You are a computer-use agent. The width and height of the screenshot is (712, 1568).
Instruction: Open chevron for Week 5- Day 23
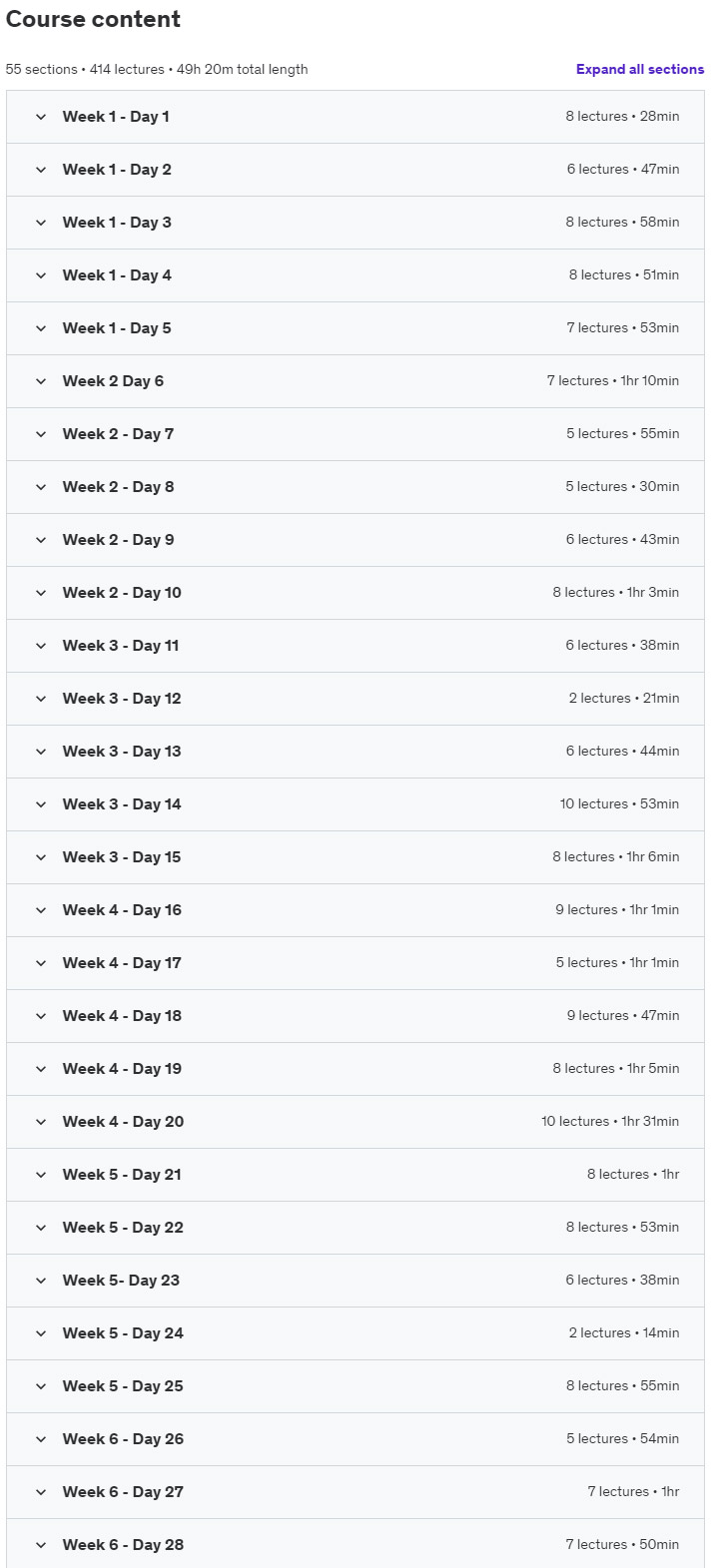pyautogui.click(x=41, y=1281)
